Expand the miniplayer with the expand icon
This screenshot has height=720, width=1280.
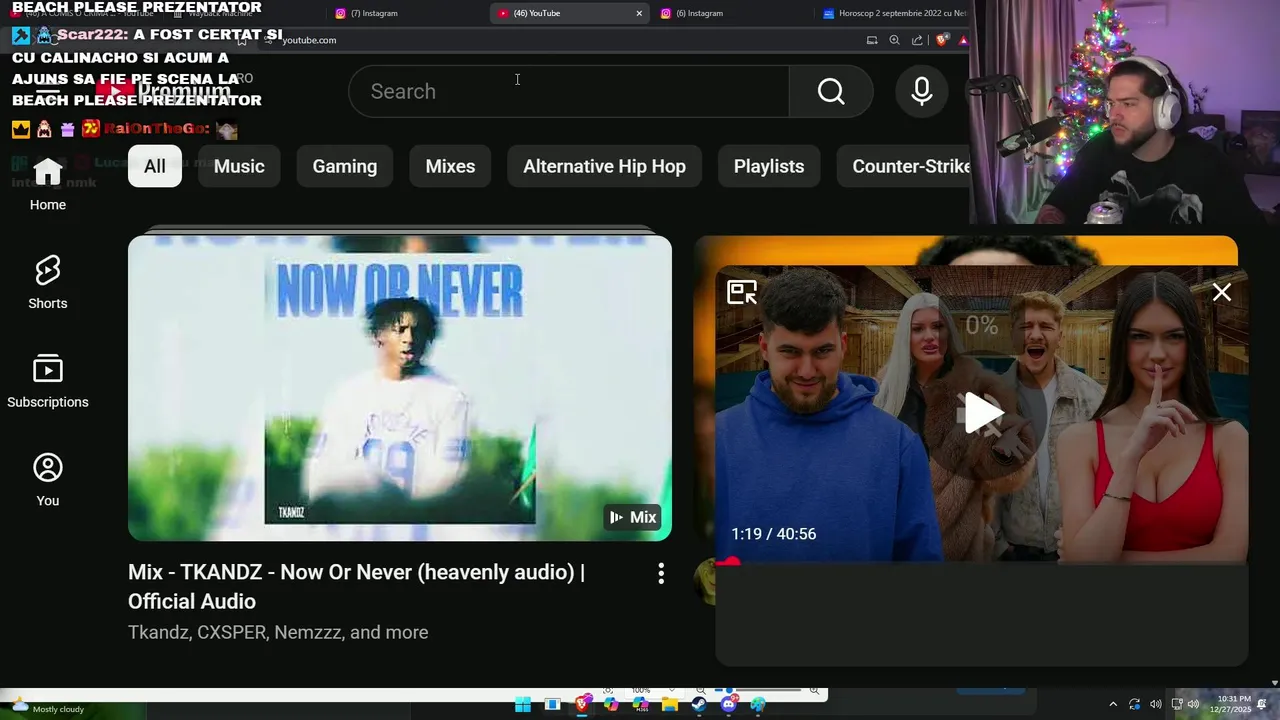pos(742,292)
